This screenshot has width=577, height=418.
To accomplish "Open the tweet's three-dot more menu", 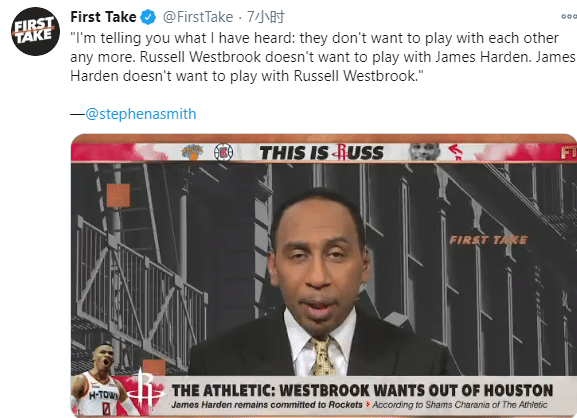I will pos(569,16).
